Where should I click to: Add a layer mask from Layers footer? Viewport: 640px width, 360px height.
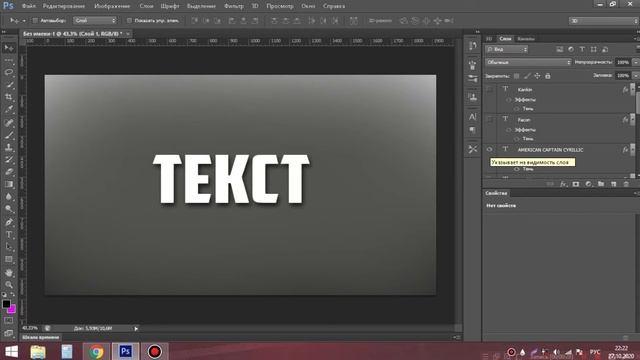click(576, 184)
